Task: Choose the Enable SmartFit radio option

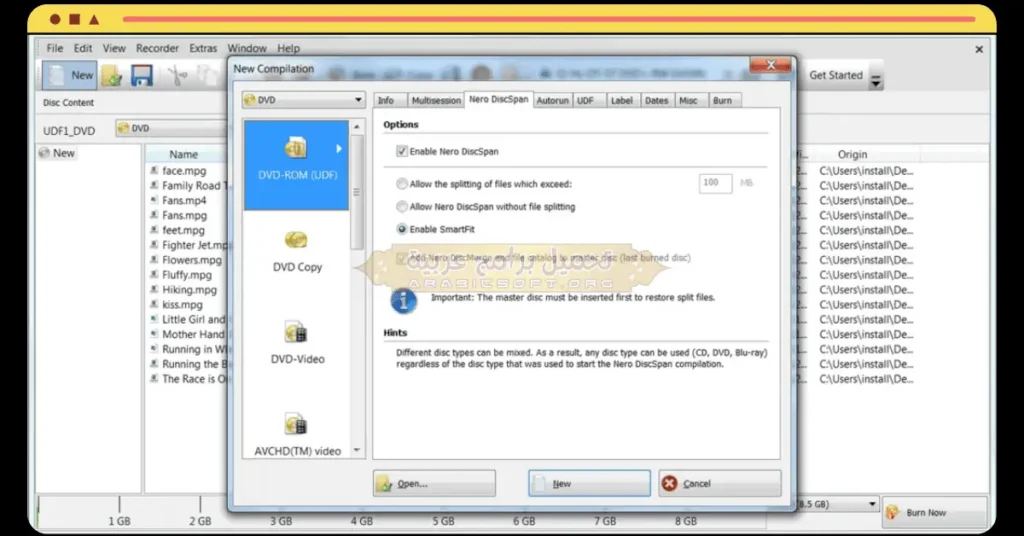Action: click(402, 229)
